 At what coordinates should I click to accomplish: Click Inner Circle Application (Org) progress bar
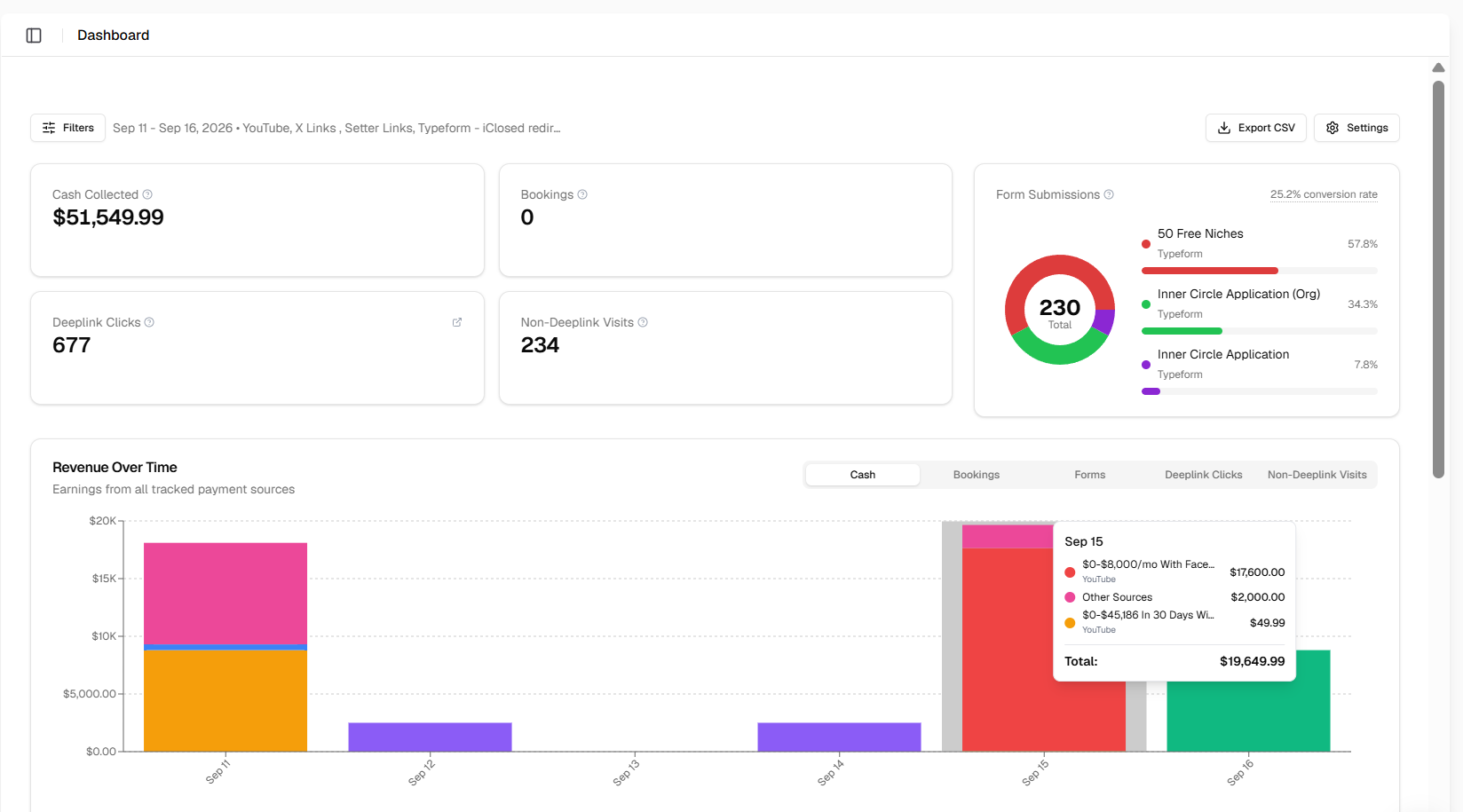pyautogui.click(x=1260, y=331)
